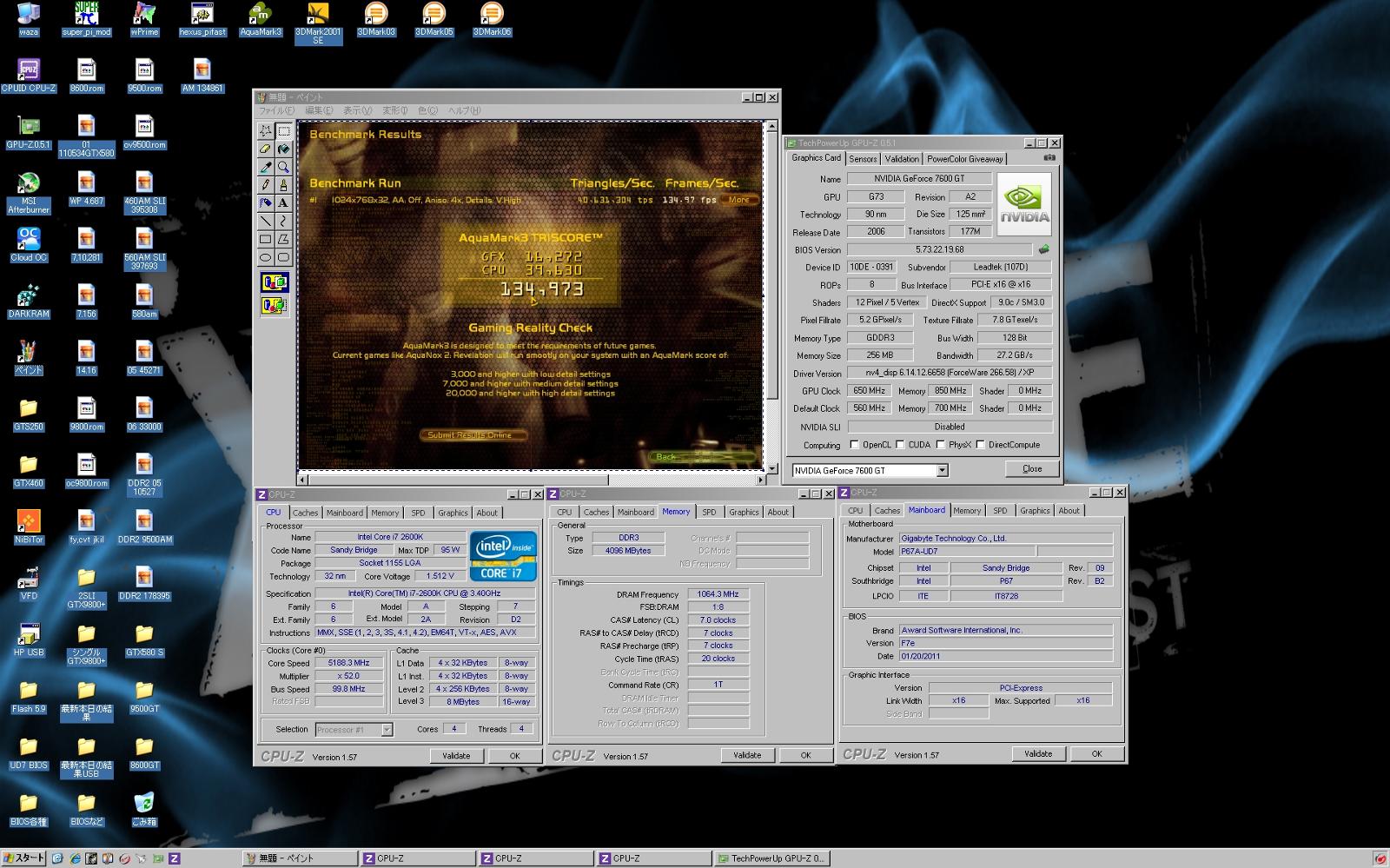
Task: Pick the Polygon tool in Paint
Action: pos(283,240)
